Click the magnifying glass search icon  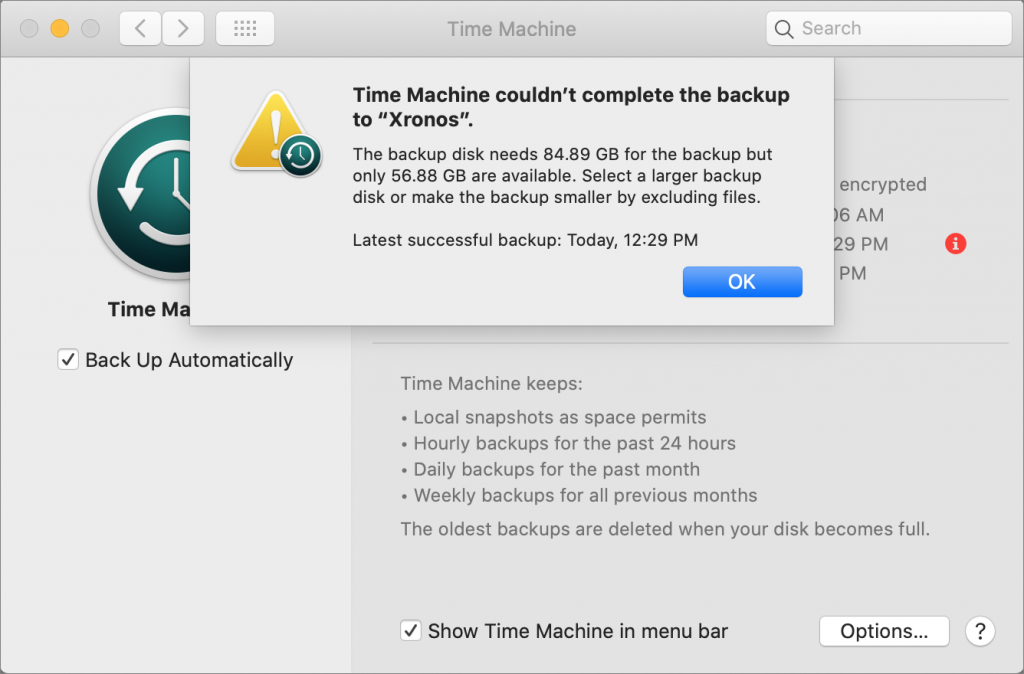pyautogui.click(x=785, y=29)
